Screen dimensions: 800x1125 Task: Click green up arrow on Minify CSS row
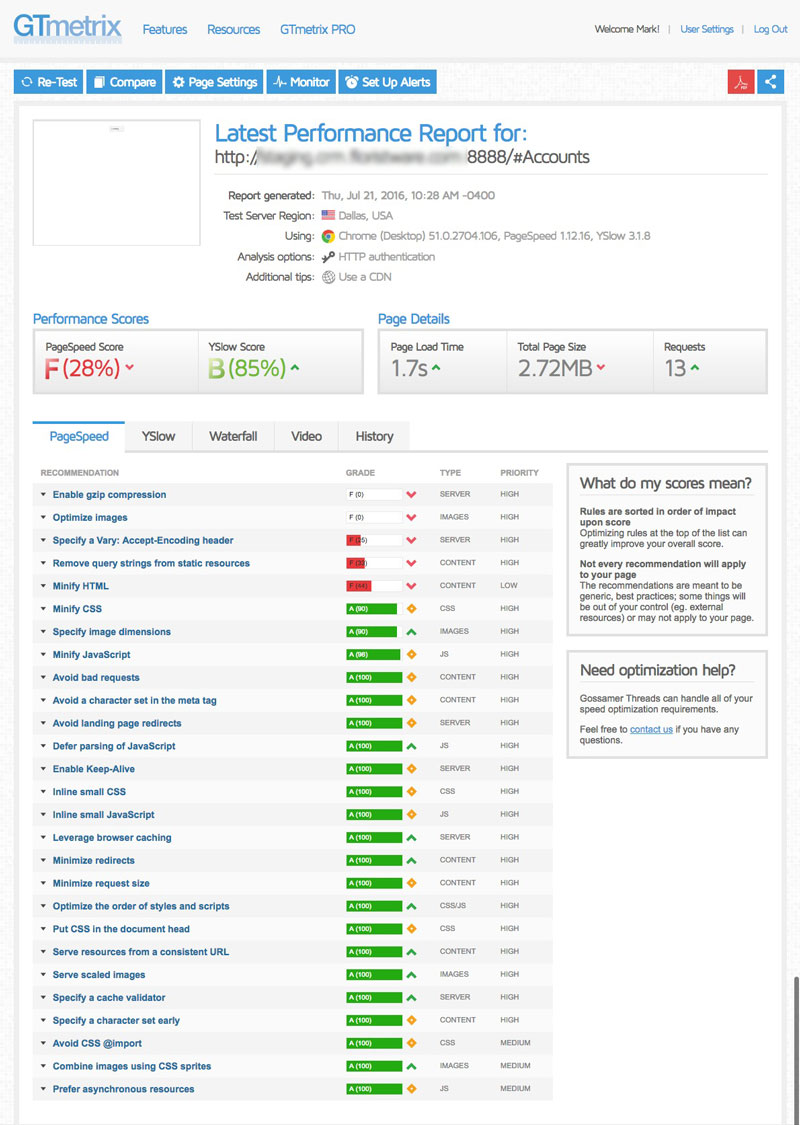click(411, 609)
